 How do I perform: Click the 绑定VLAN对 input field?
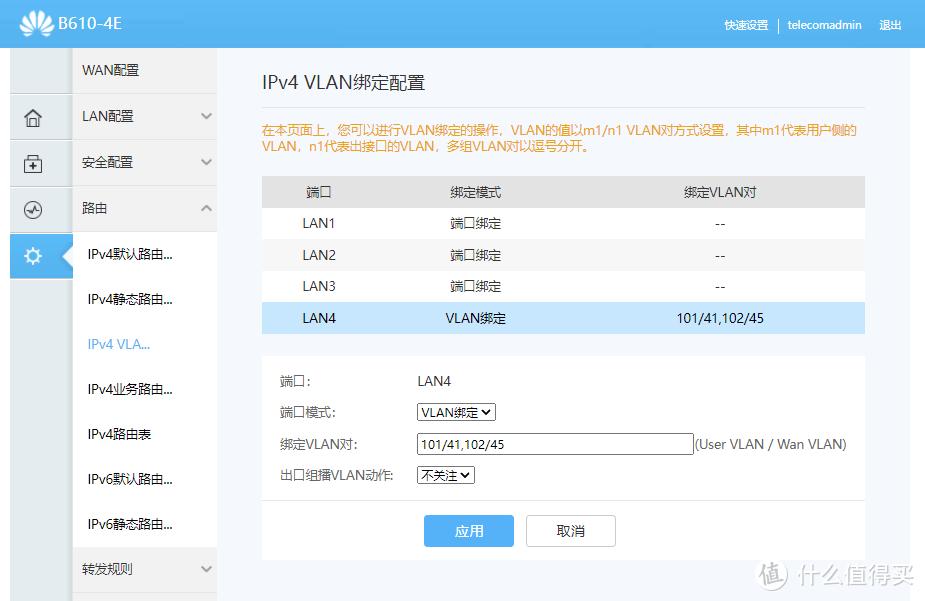(x=555, y=443)
